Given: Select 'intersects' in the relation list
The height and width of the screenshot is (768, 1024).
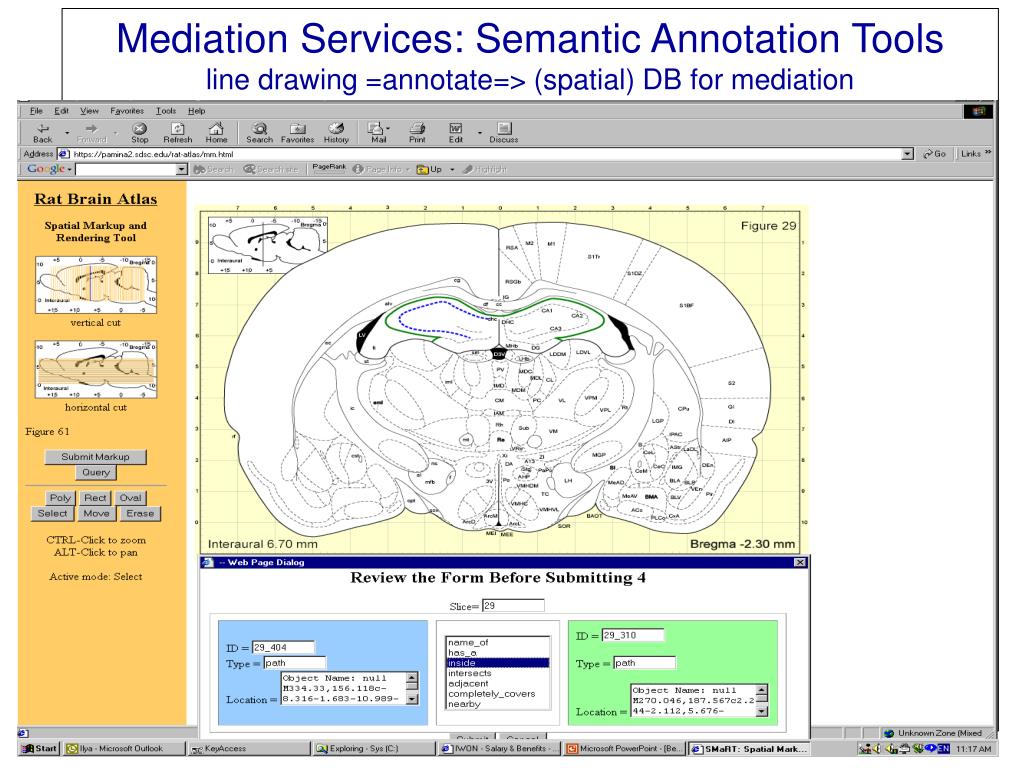Looking at the screenshot, I should tap(469, 673).
